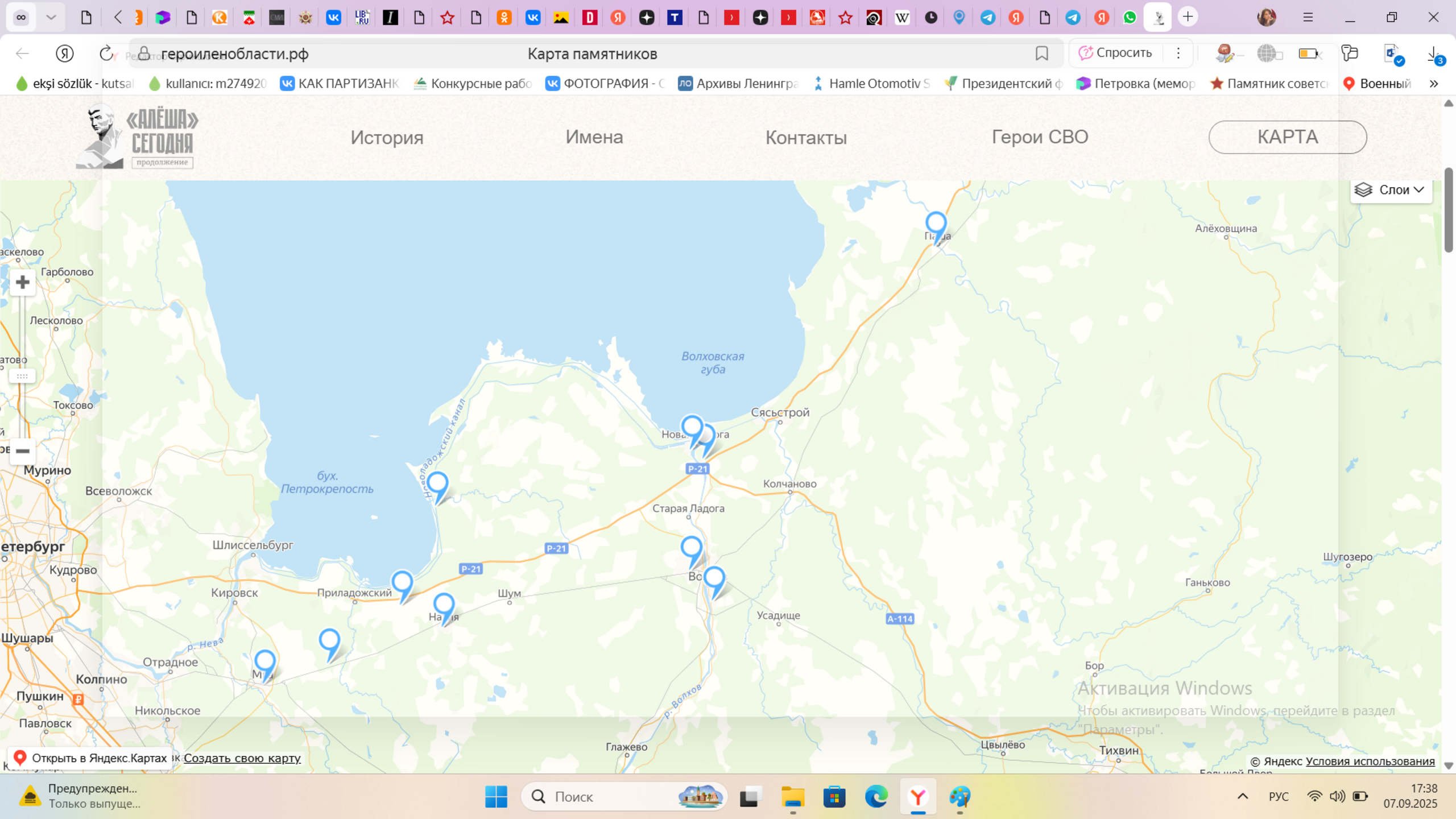Open the Hamle Otomotiv bookmark
Viewport: 1456px width, 819px height.
871,84
